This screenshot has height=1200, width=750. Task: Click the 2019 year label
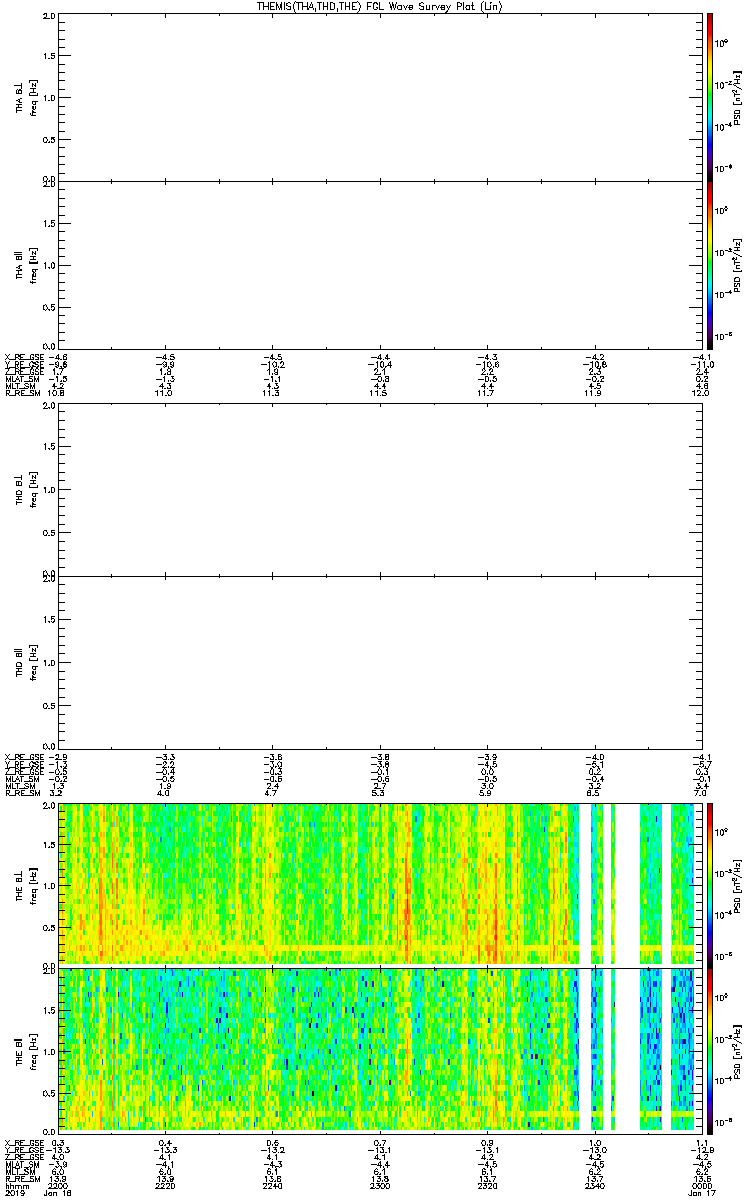click(14, 1193)
